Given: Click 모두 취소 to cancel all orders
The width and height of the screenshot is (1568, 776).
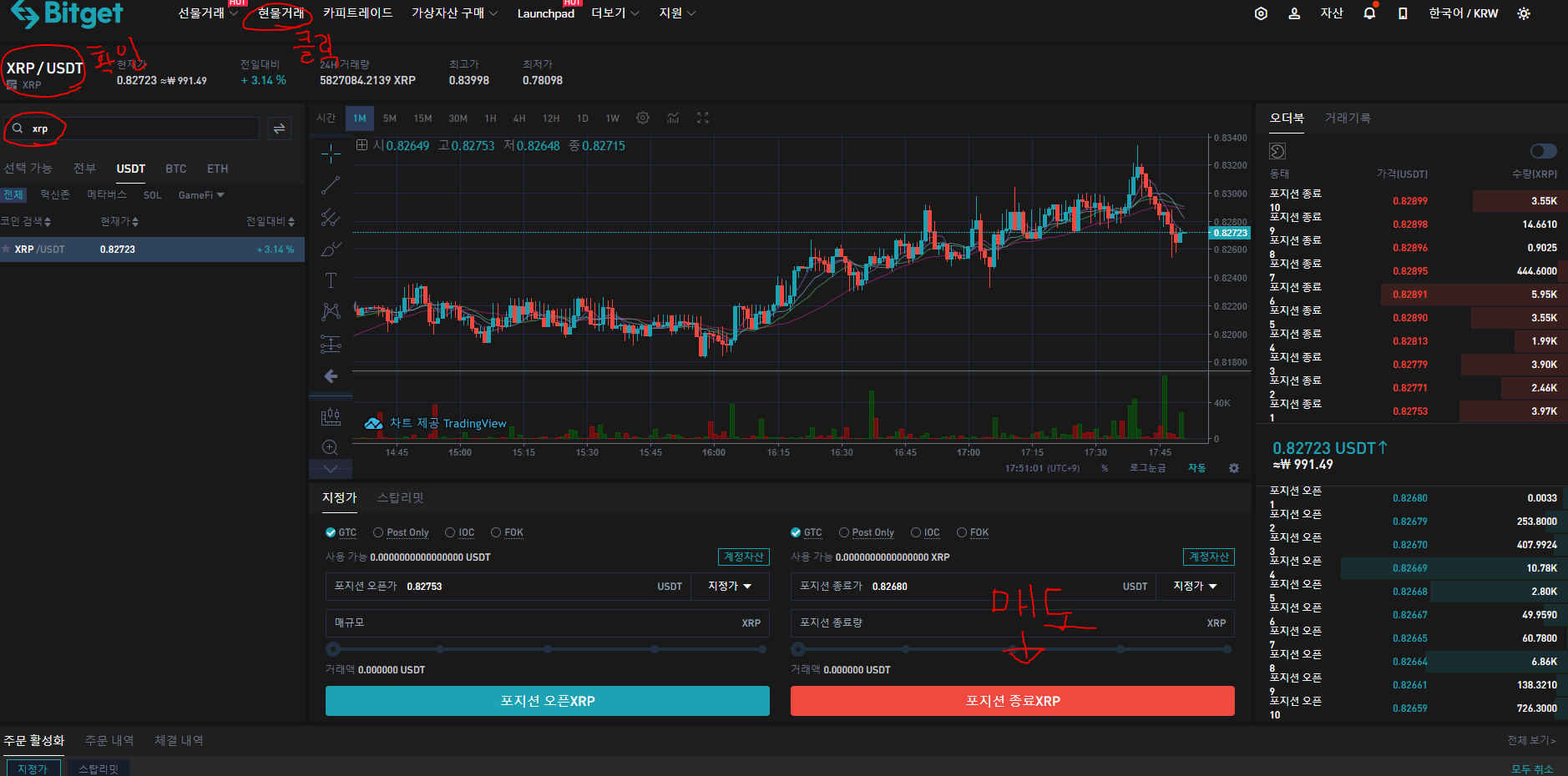Looking at the screenshot, I should coord(1532,769).
